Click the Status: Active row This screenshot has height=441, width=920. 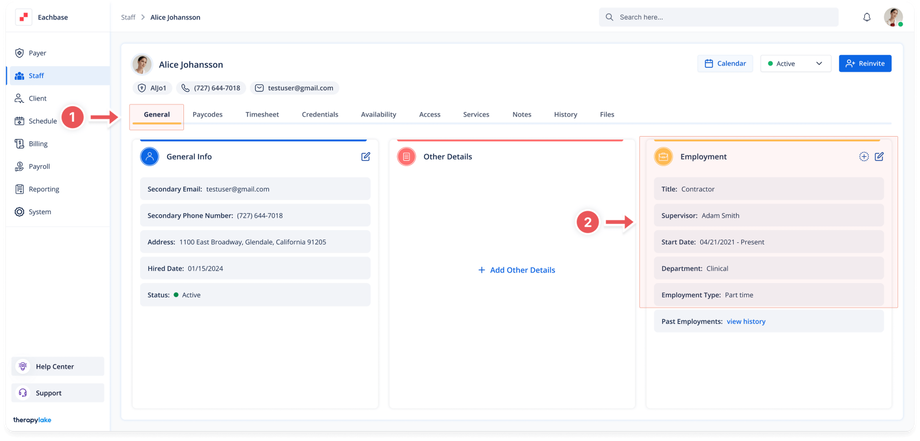point(255,294)
